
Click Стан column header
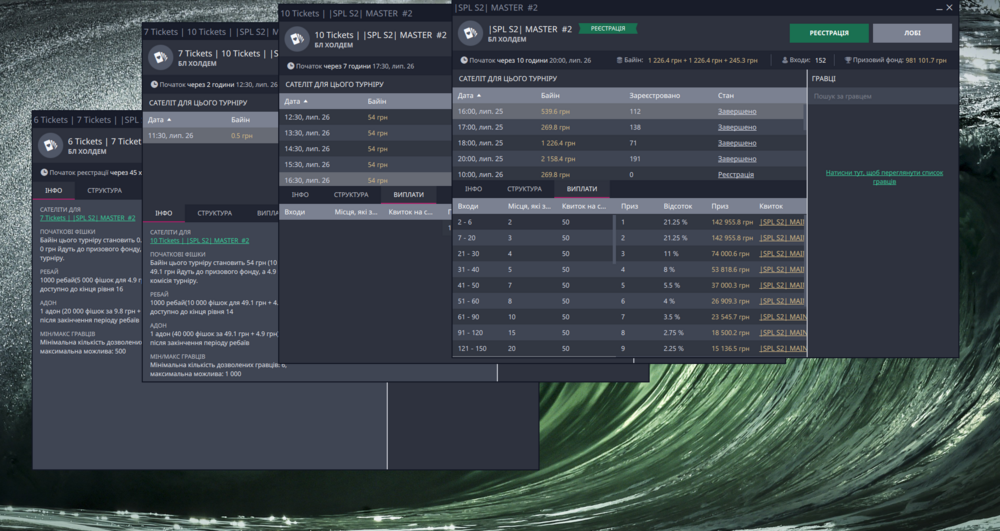[x=725, y=96]
